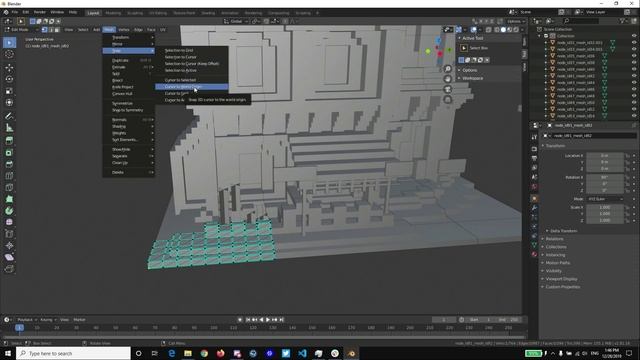Toggle X-ray display in viewport header
The height and width of the screenshot is (360, 640).
(x=489, y=29)
